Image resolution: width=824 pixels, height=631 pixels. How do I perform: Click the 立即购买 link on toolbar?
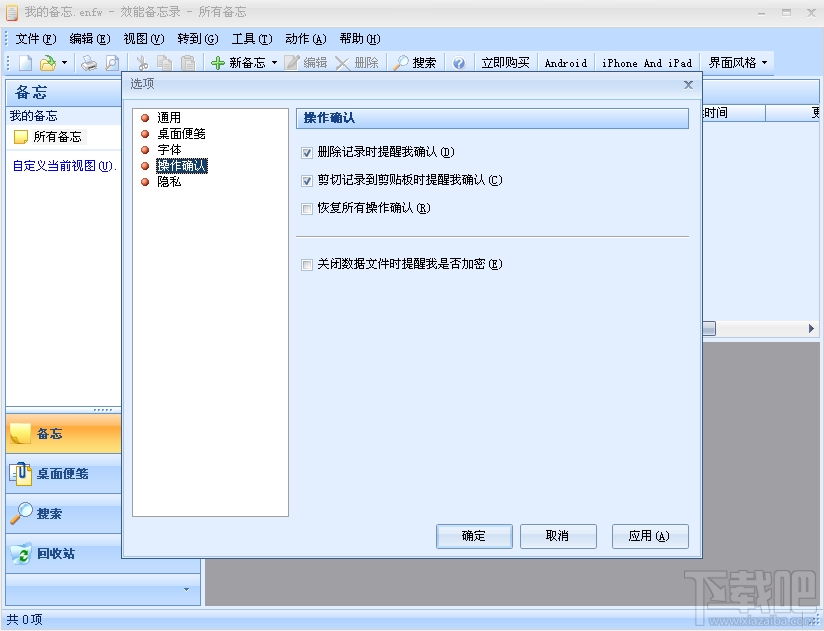504,62
